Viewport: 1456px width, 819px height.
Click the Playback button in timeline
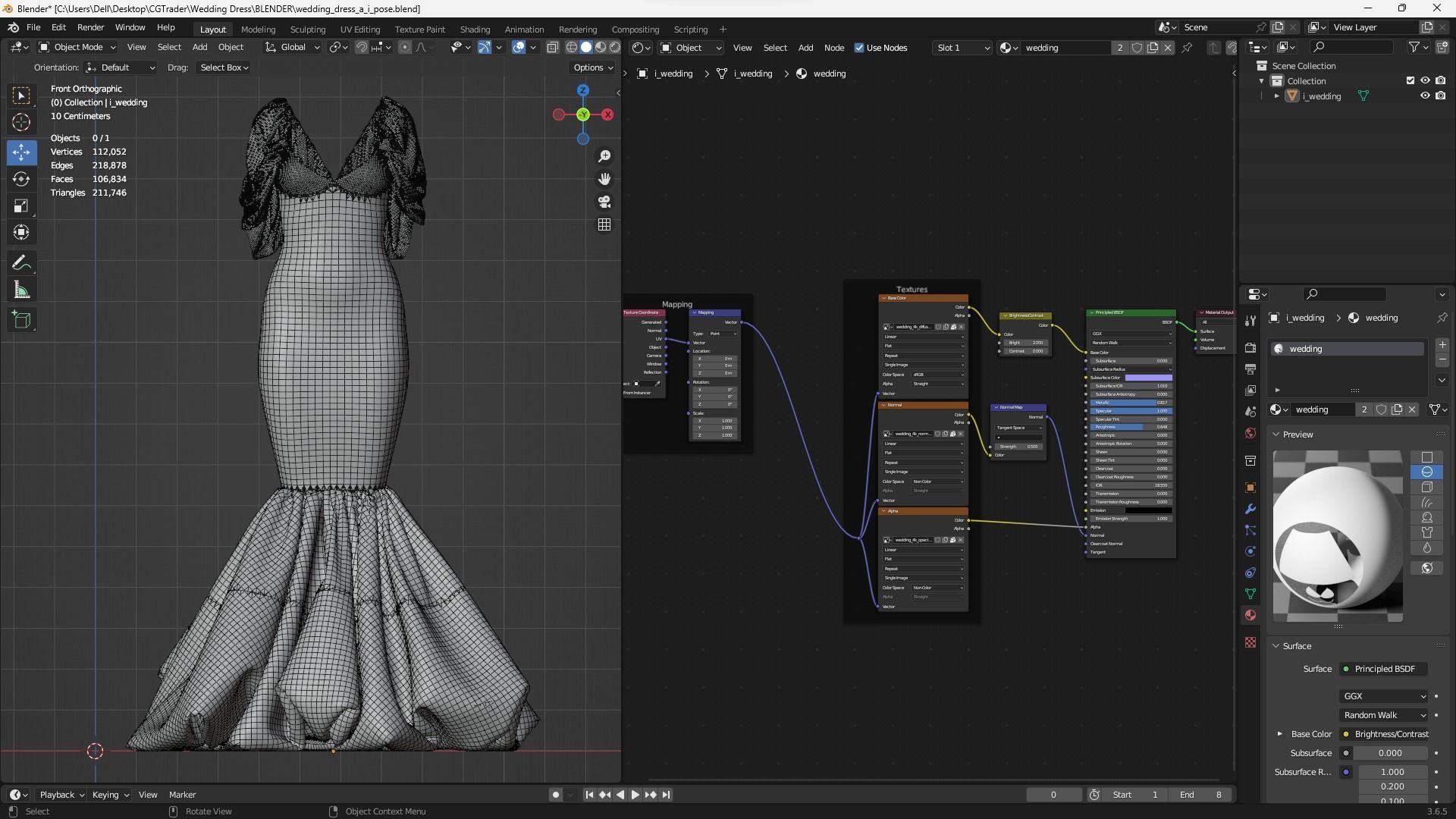[61, 795]
